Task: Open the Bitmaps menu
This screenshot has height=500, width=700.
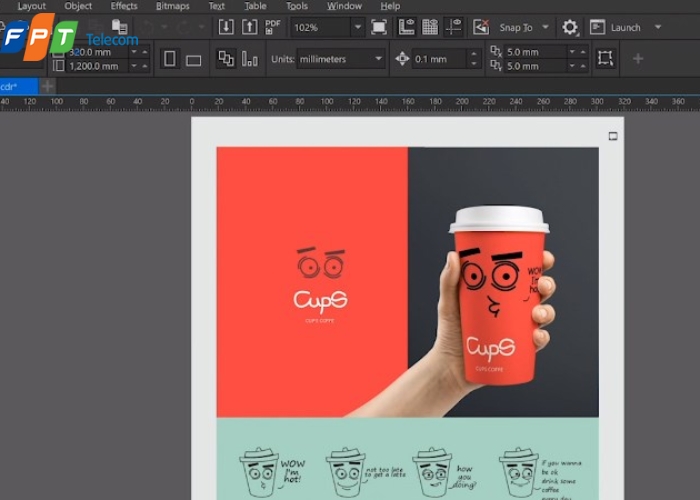Action: tap(173, 6)
